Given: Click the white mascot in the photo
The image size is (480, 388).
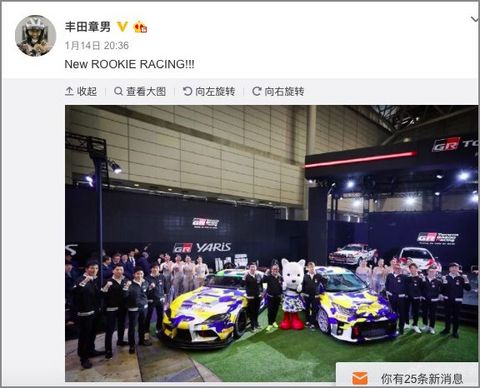Looking at the screenshot, I should (x=293, y=294).
